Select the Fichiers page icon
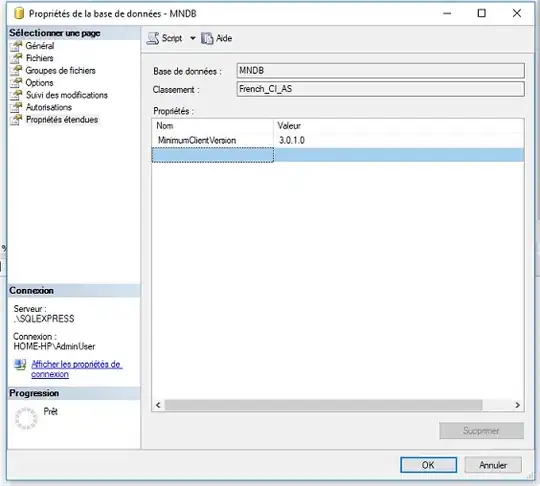 [16, 58]
